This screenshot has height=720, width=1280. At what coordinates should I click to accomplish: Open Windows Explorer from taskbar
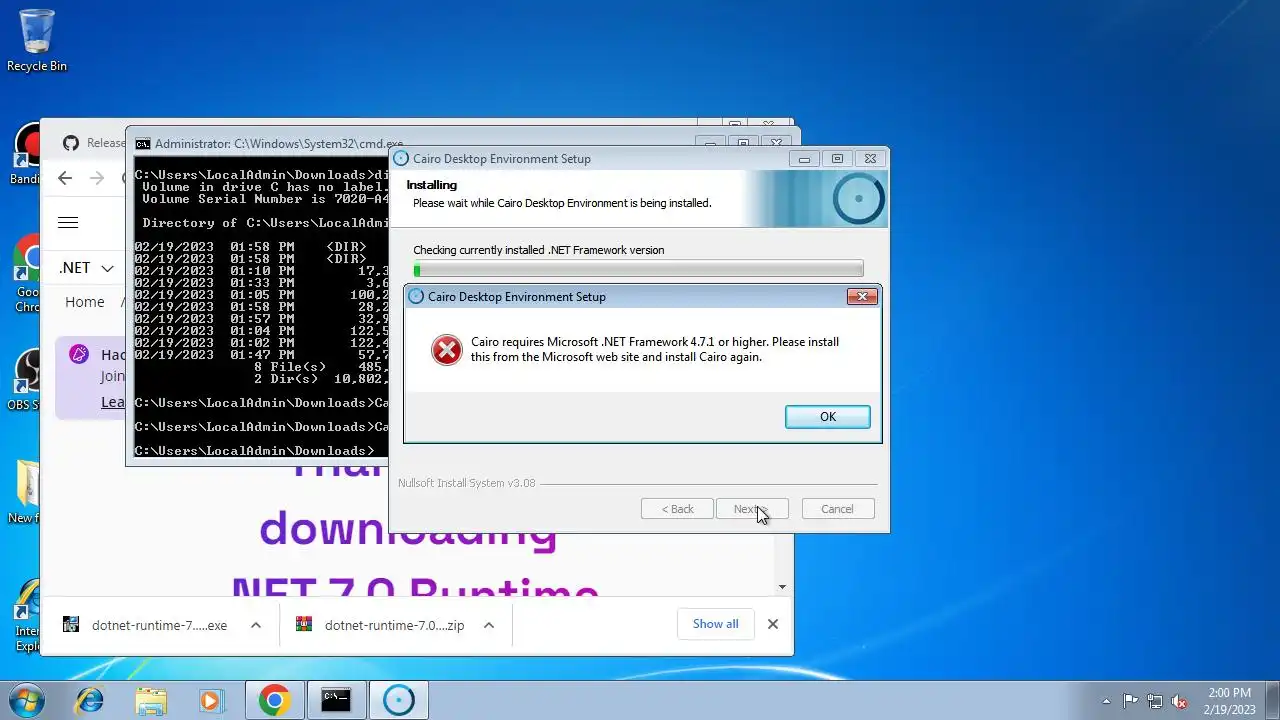tap(151, 700)
